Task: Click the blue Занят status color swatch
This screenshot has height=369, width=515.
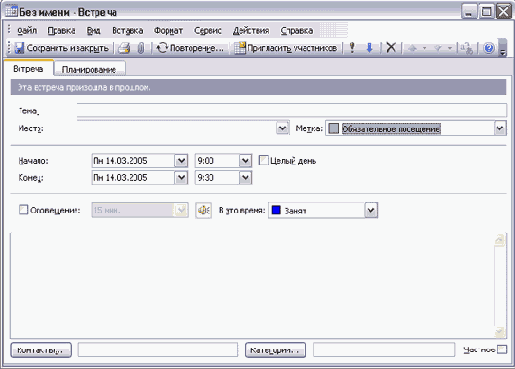Action: coord(276,210)
